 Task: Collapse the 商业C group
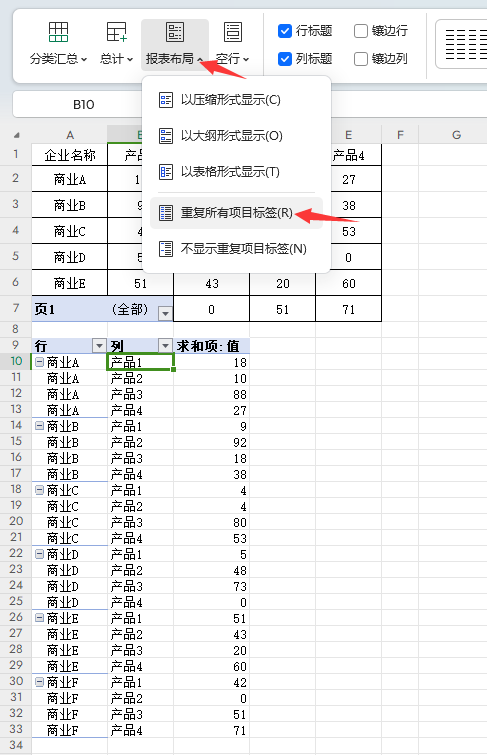click(39, 490)
